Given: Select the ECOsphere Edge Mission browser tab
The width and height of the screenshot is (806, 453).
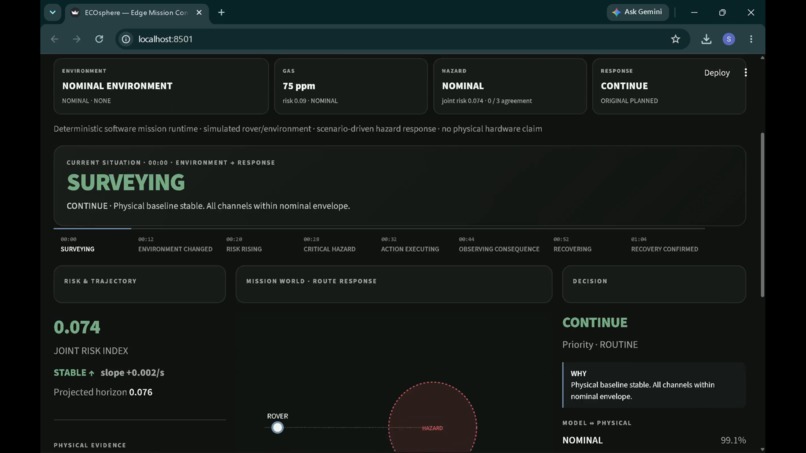Looking at the screenshot, I should click(136, 12).
